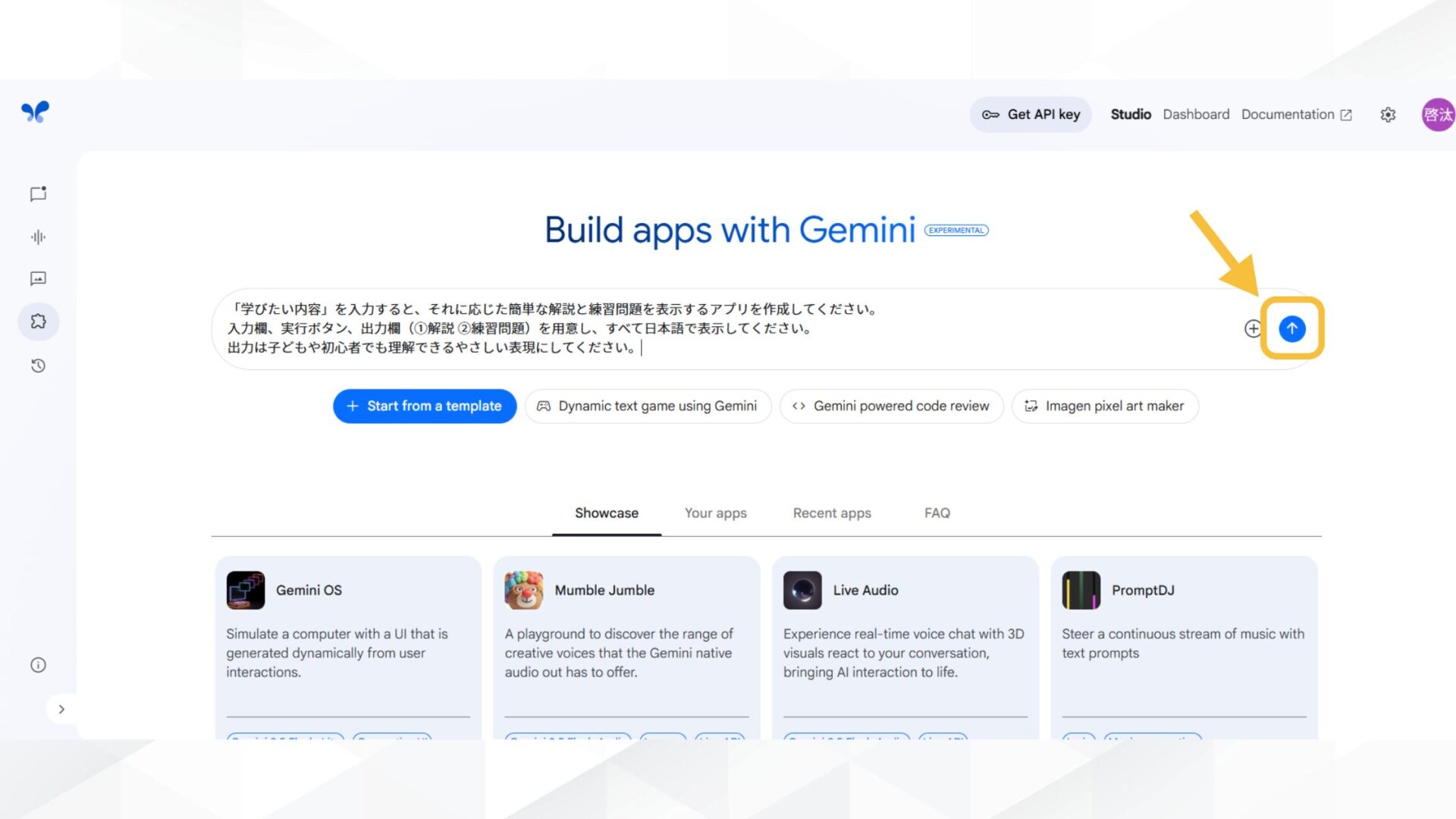Click the plus icon to attach content

click(1253, 328)
